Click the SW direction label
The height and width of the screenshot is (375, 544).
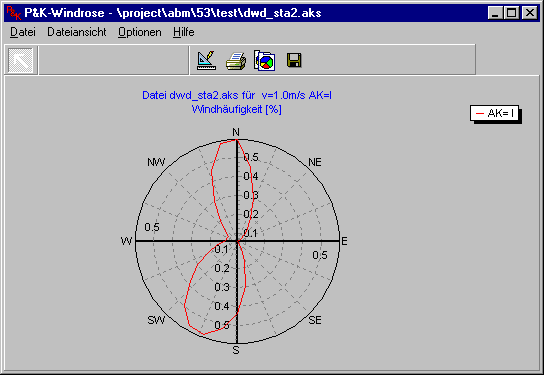pos(156,320)
